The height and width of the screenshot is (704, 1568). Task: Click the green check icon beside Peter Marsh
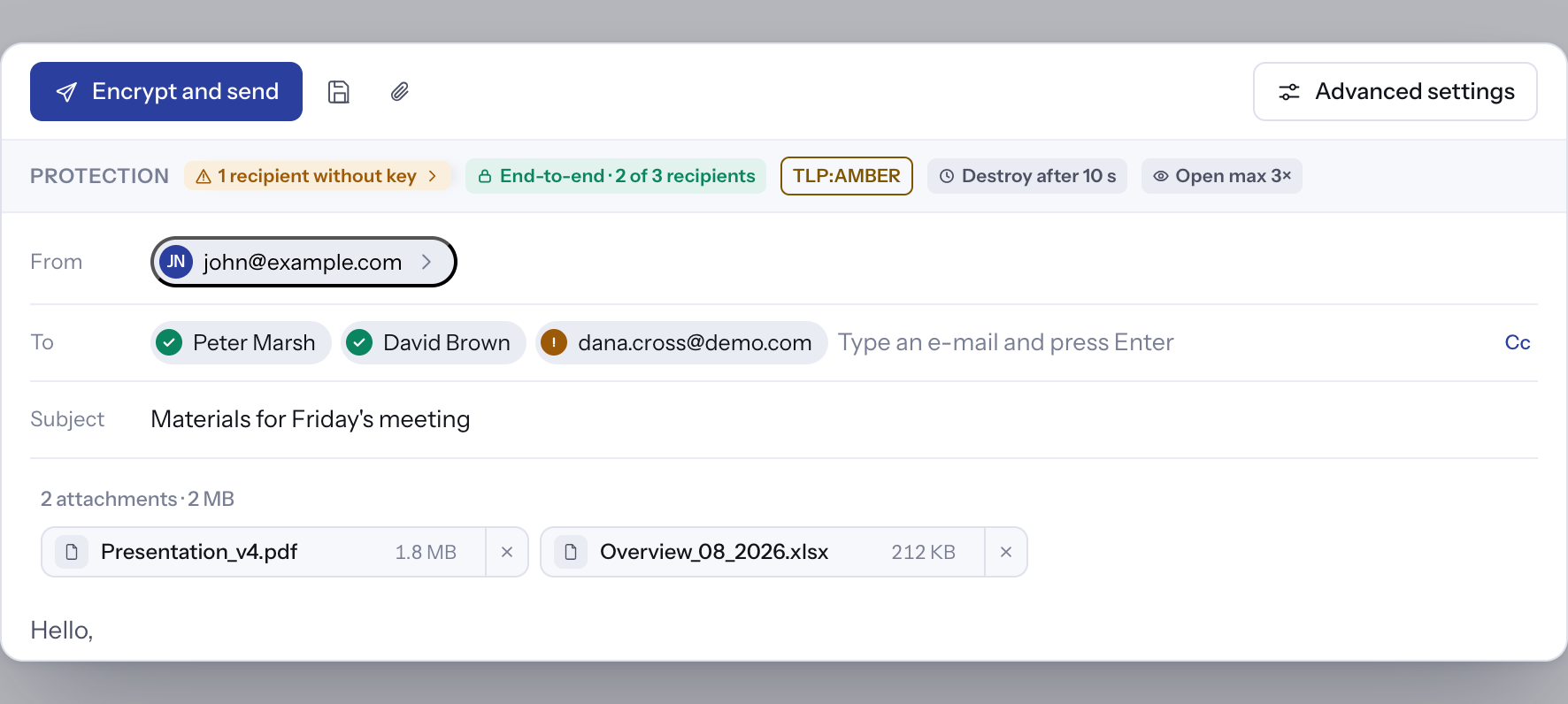[x=169, y=342]
